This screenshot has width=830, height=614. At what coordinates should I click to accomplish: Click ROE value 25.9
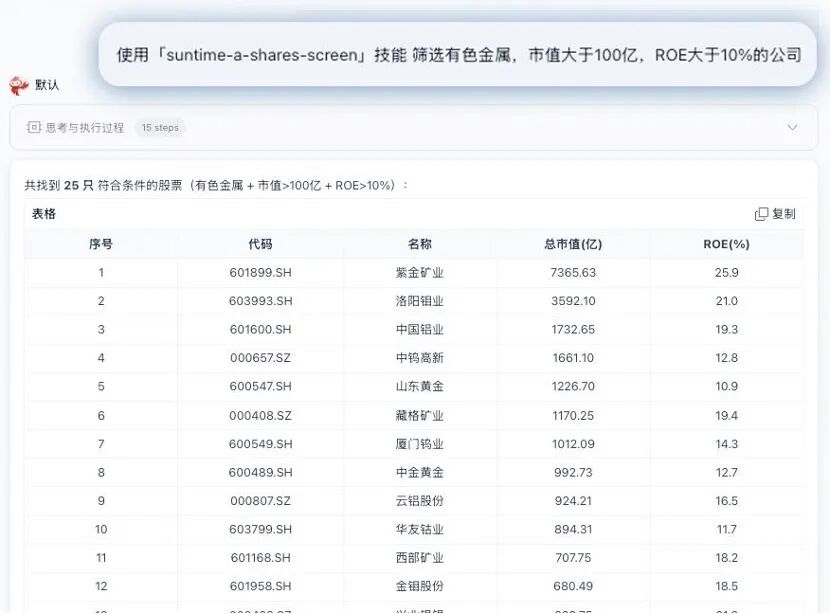point(726,273)
